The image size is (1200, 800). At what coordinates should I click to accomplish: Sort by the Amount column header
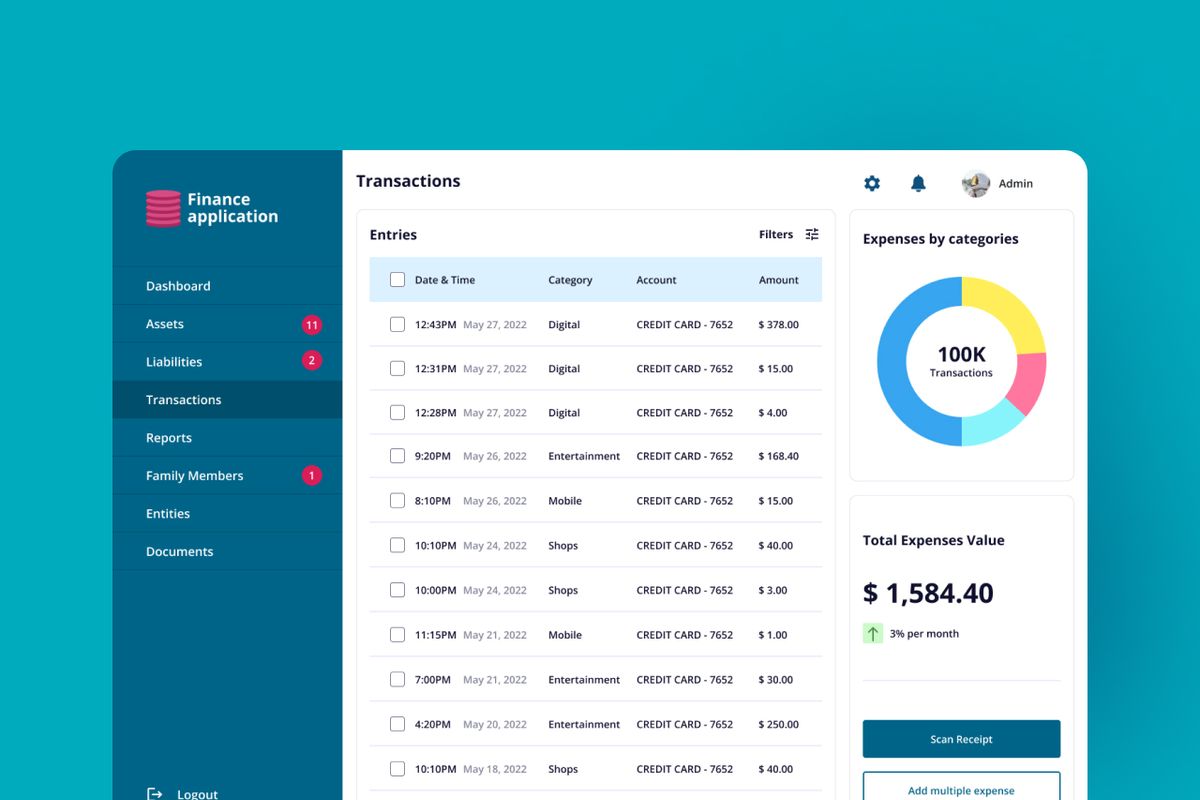(778, 280)
